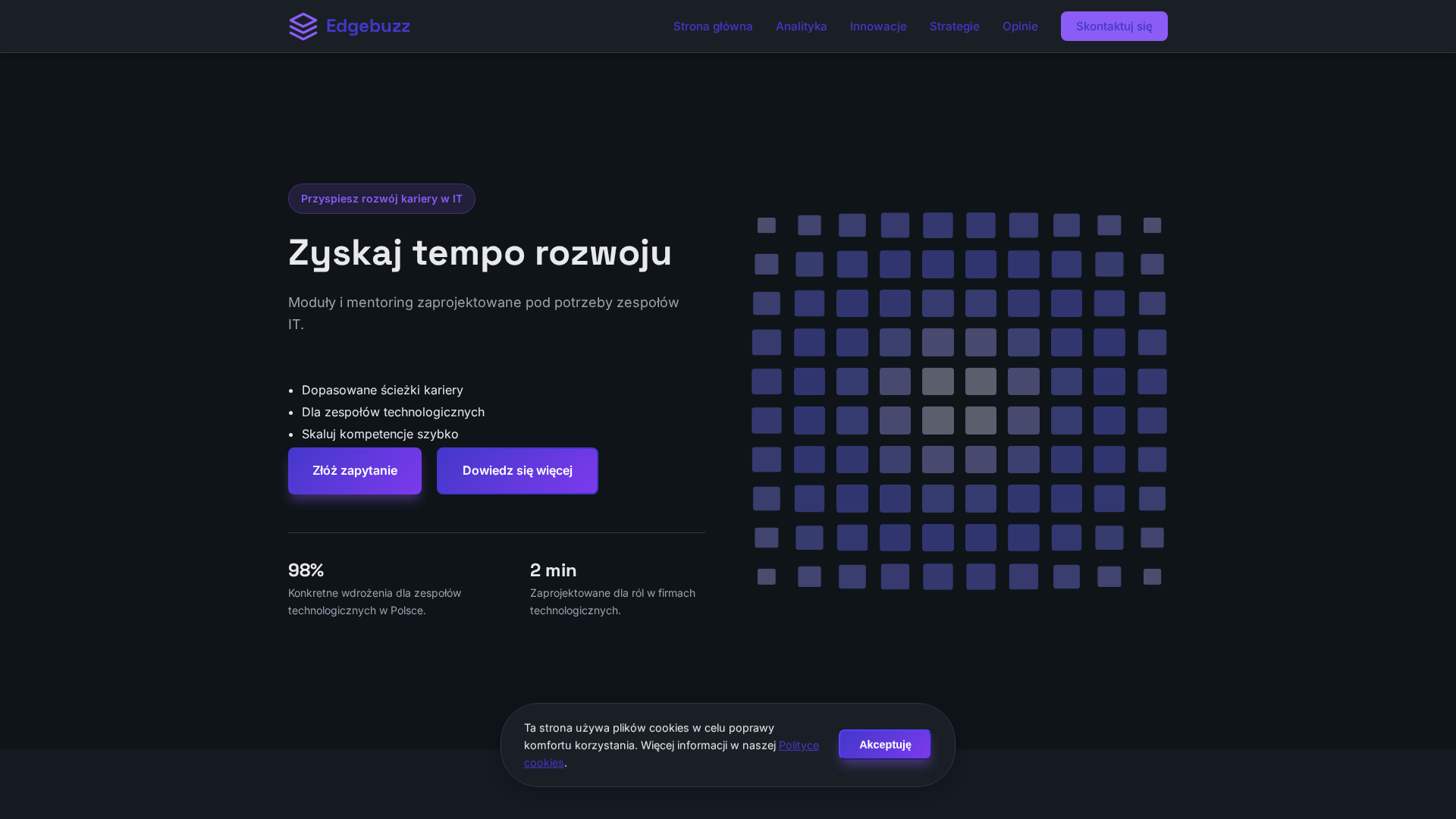This screenshot has height=819, width=1456.
Task: Click the 'Przyspiesz rozwój kariery w IT' badge
Action: click(x=381, y=199)
